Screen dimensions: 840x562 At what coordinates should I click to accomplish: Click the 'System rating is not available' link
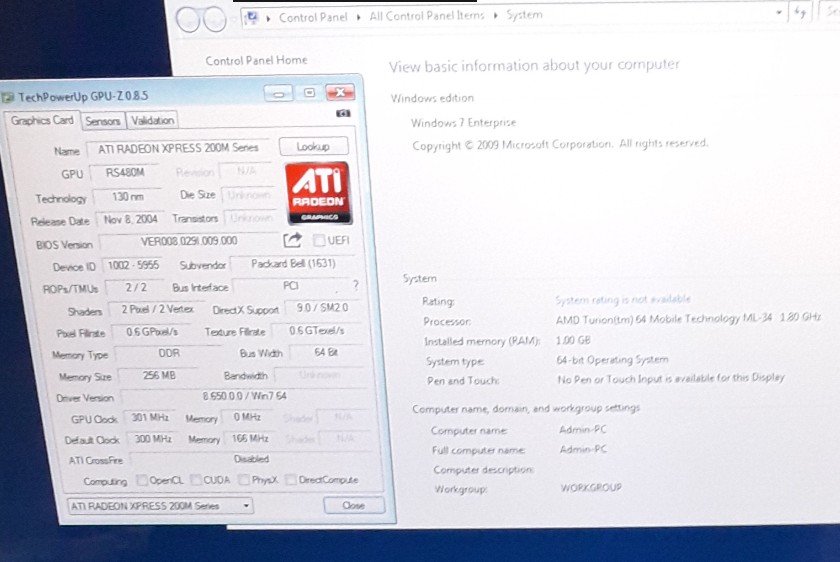click(622, 299)
